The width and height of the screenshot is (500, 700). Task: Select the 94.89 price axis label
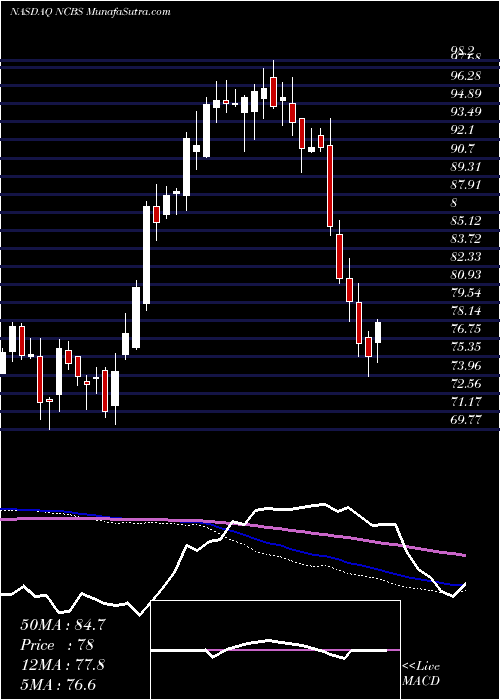[466, 94]
